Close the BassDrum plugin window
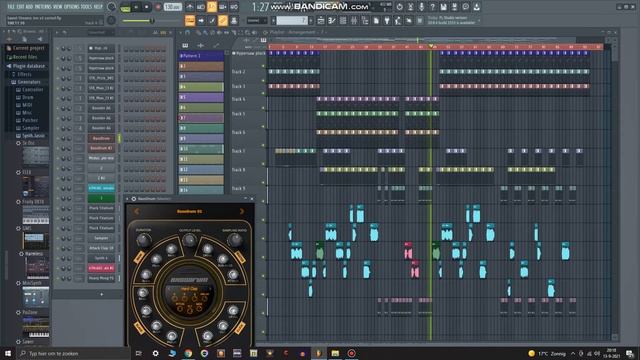This screenshot has width=640, height=360. (252, 199)
